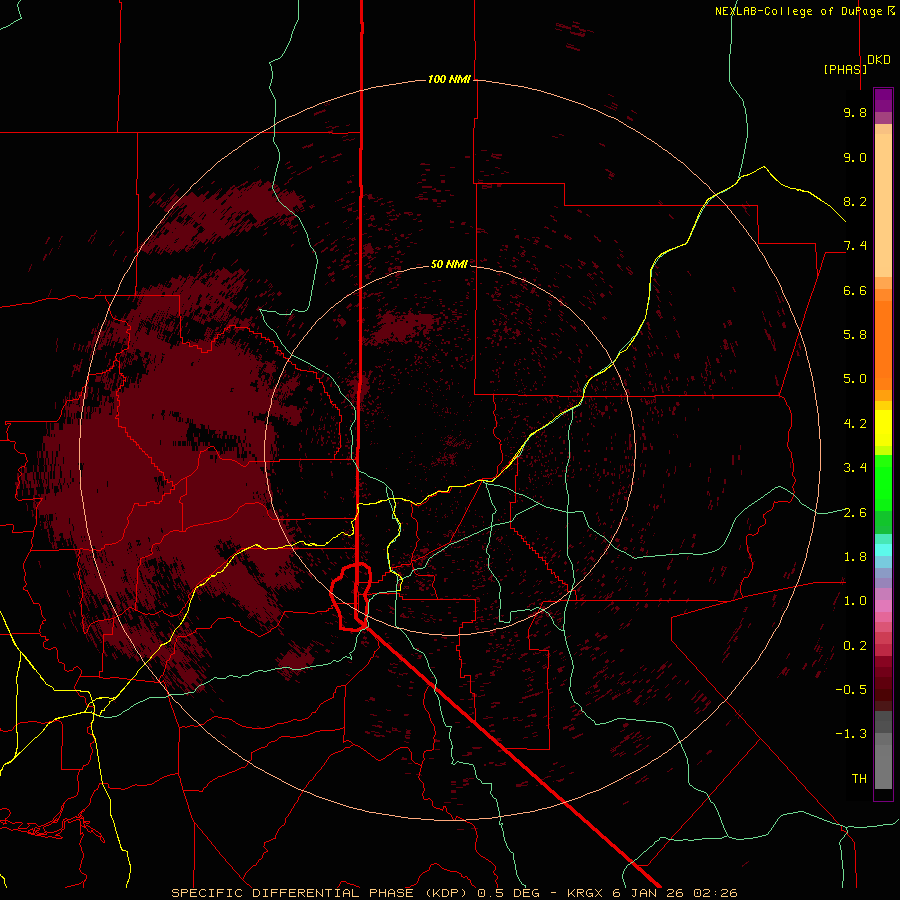Select the 9.0 value on the scale
Screen dimensions: 900x900
855,157
